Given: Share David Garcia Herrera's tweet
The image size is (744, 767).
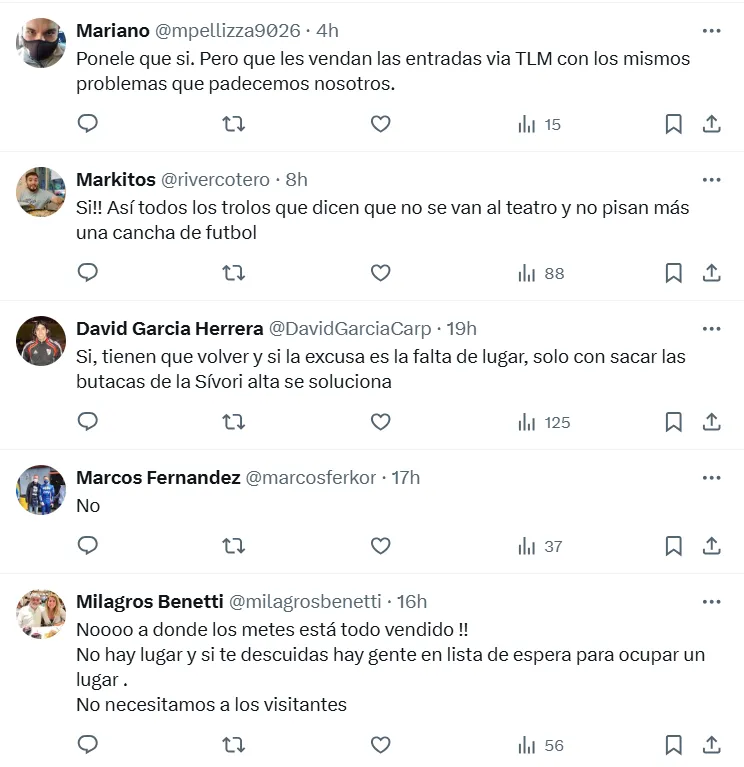Looking at the screenshot, I should [x=711, y=422].
